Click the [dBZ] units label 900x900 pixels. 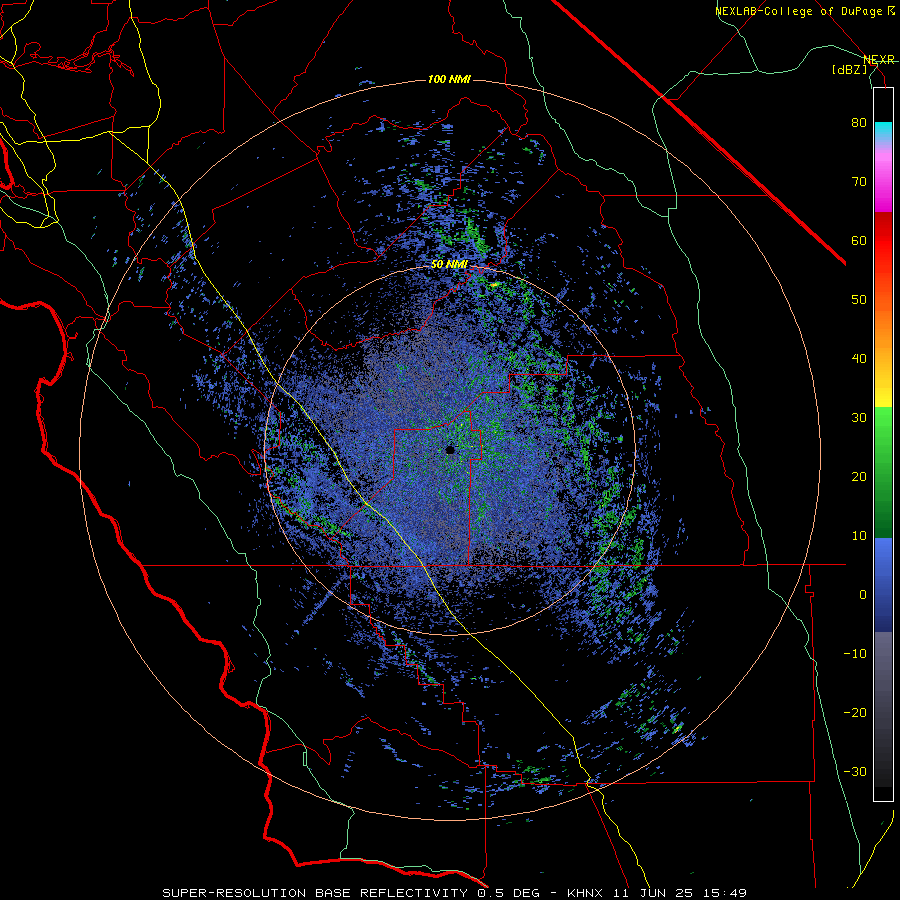pos(849,69)
